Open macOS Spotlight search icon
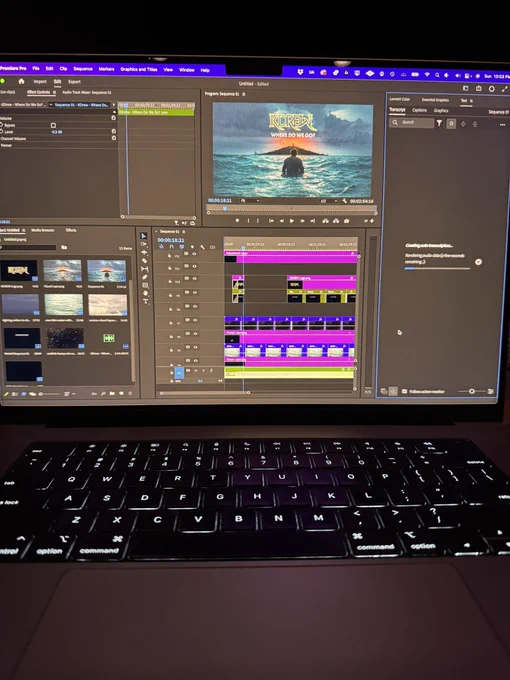Viewport: 510px width, 680px height. [x=437, y=75]
